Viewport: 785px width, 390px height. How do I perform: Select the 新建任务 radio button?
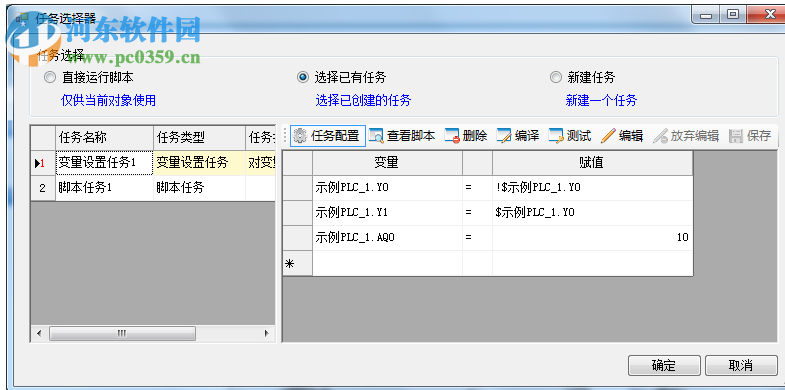(x=556, y=78)
